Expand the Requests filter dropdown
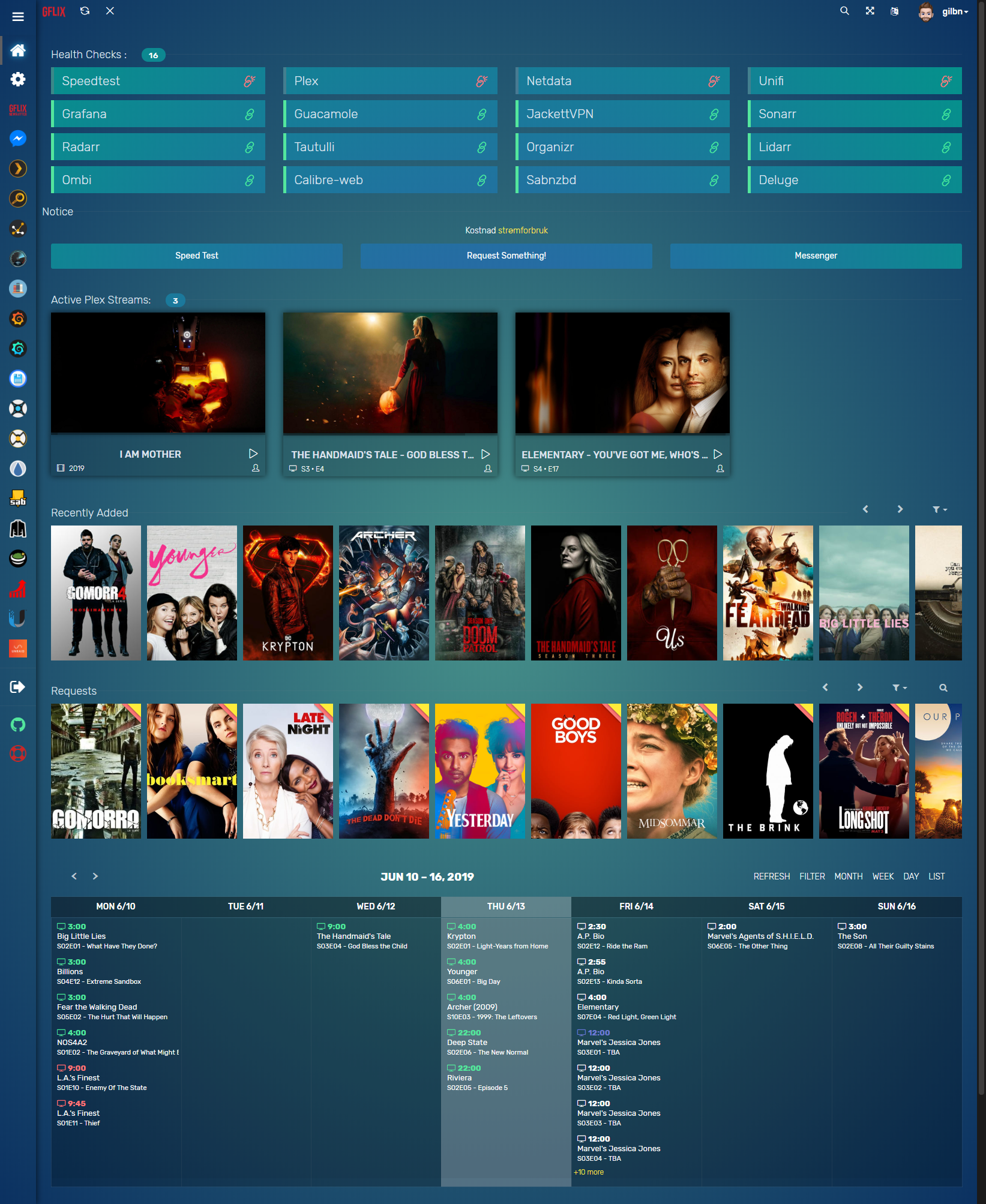The width and height of the screenshot is (986, 1204). [x=899, y=688]
